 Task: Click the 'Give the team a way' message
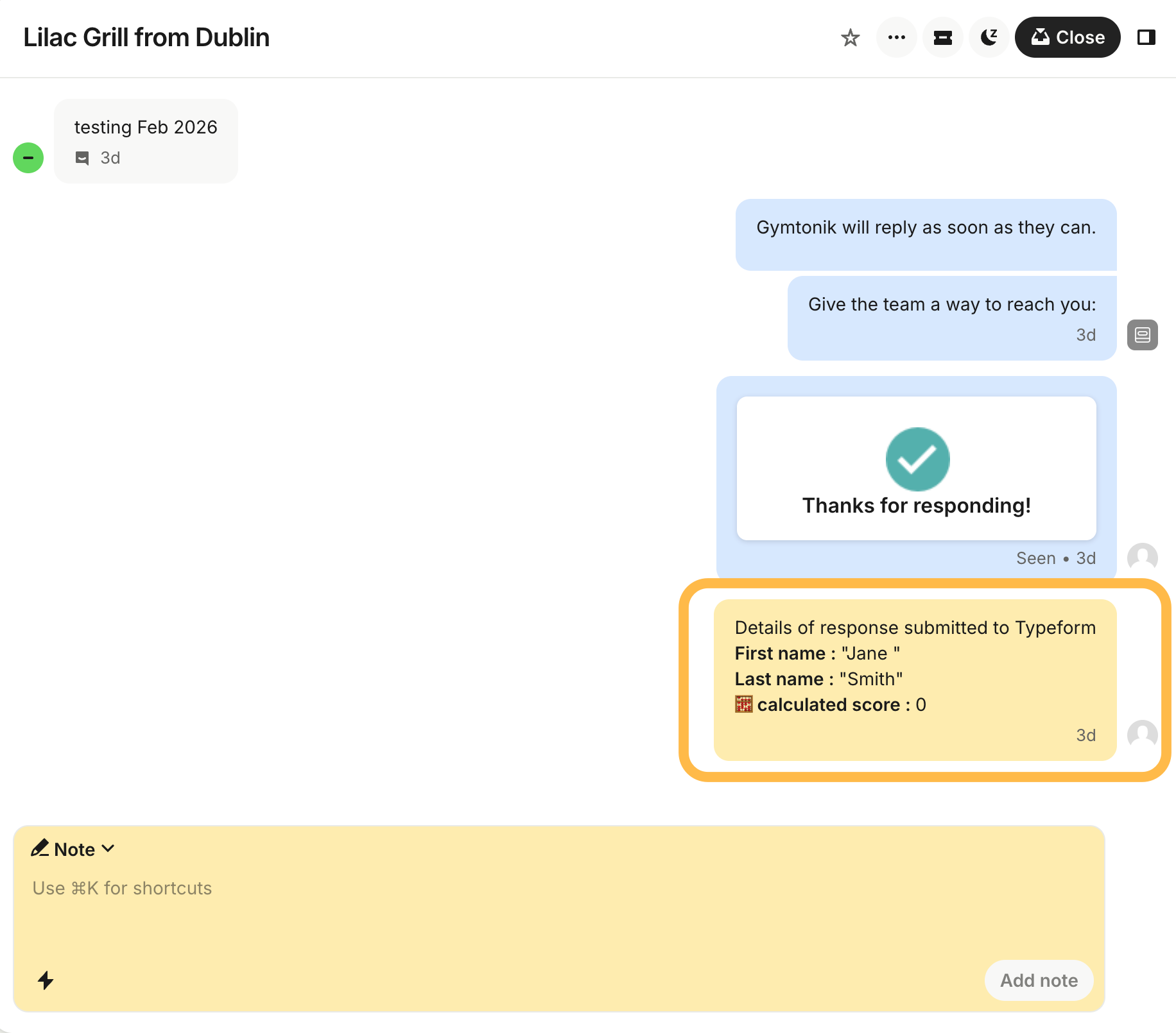(951, 305)
